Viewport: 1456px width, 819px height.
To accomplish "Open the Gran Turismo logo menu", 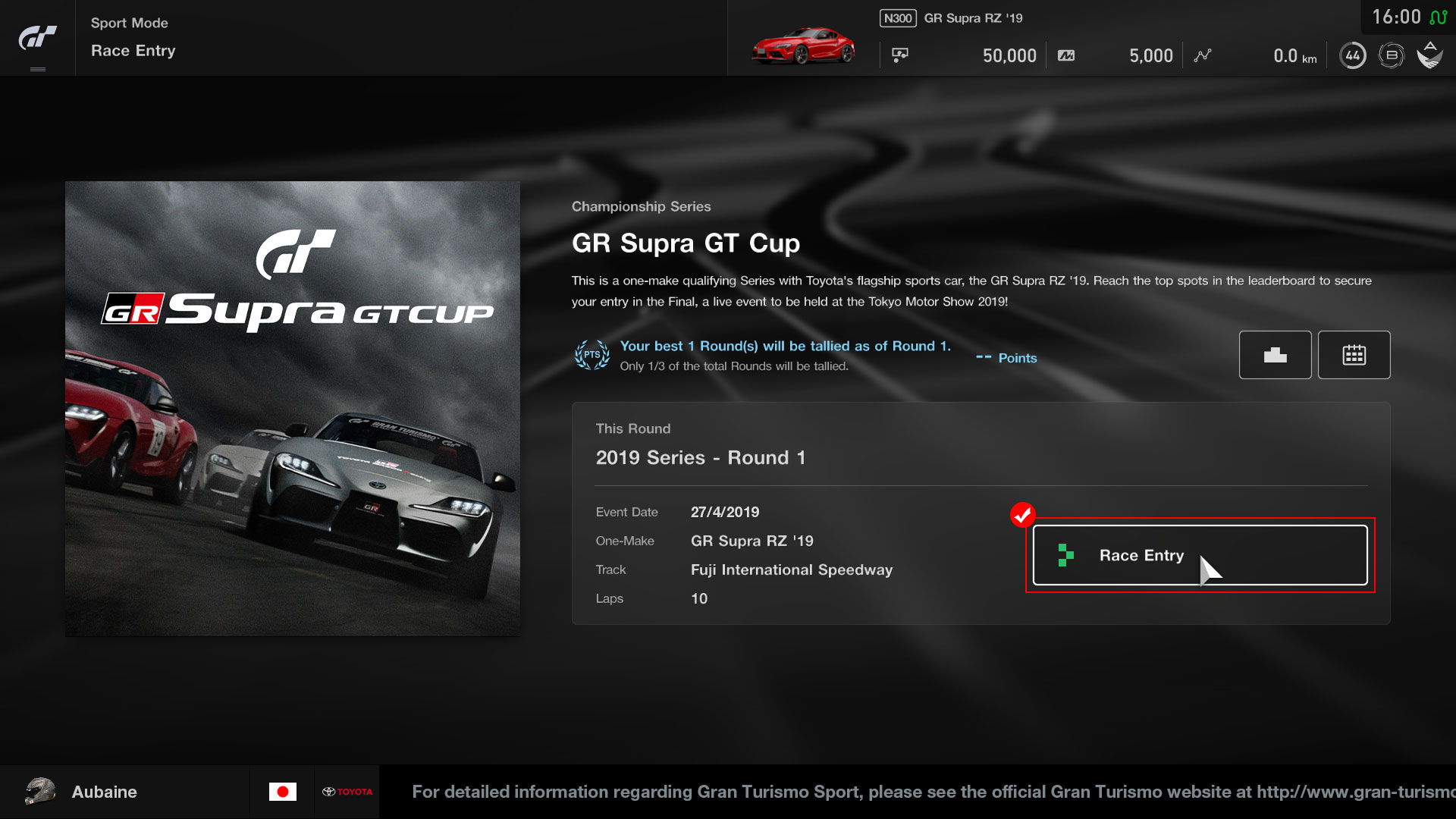I will [x=37, y=38].
